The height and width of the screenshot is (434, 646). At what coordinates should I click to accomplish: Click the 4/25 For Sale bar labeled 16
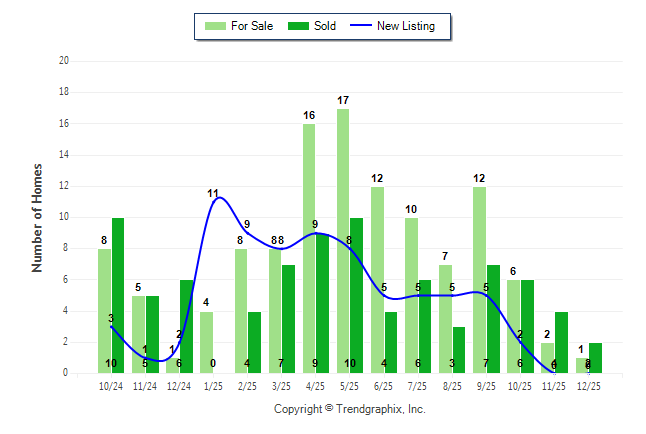tap(309, 248)
